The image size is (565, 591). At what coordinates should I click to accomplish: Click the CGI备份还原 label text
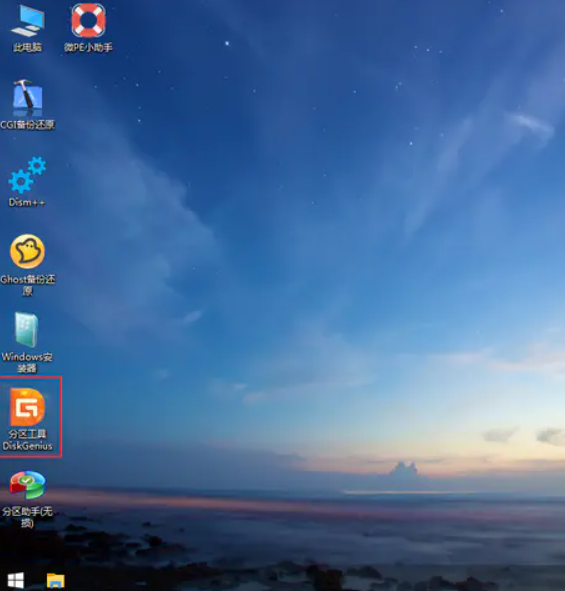28,125
